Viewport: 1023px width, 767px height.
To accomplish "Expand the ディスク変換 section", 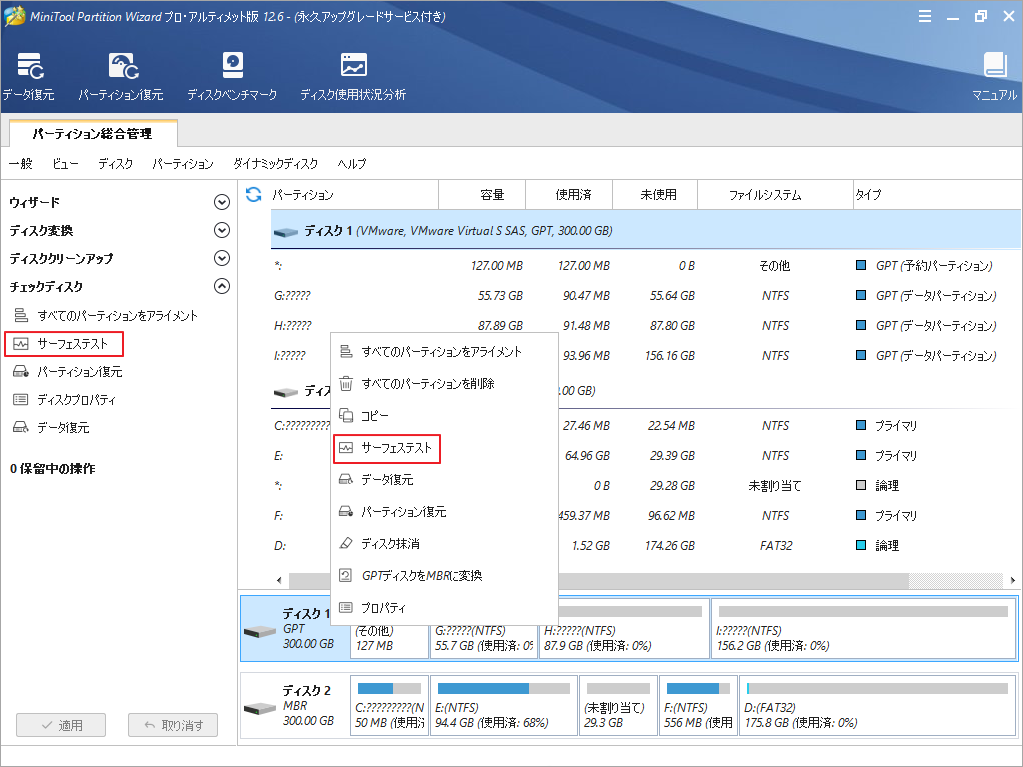I will 221,229.
